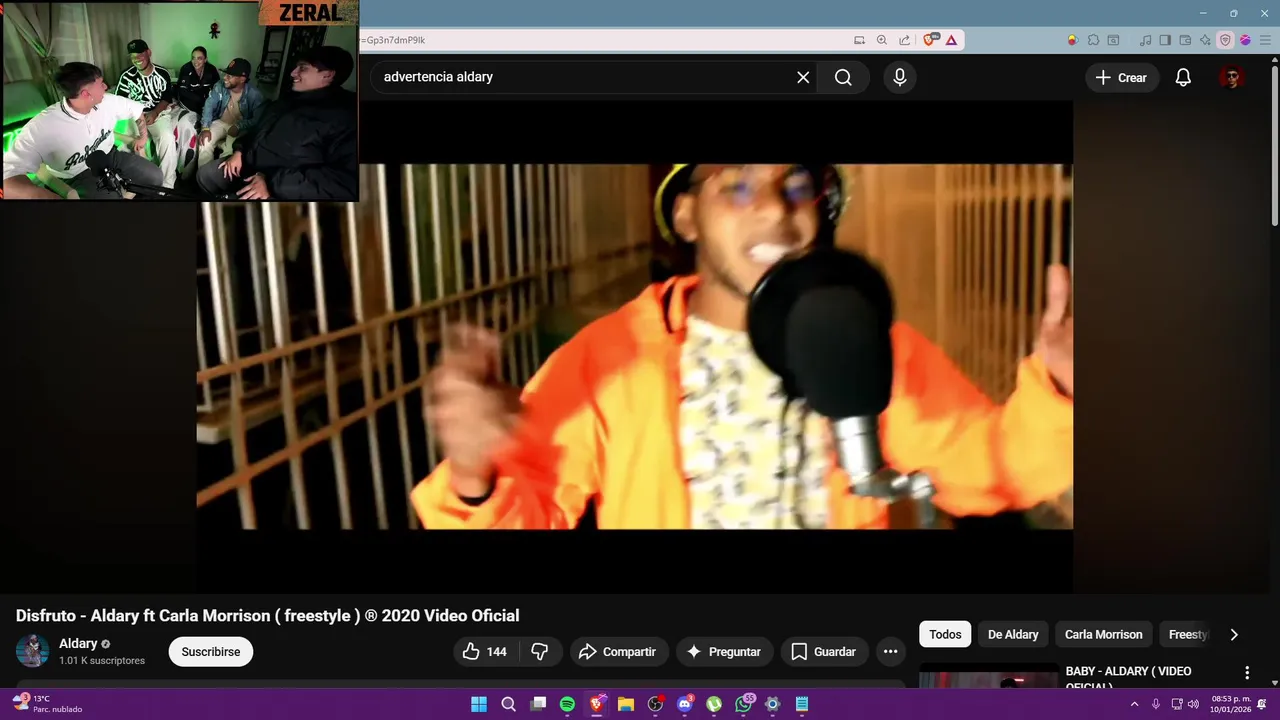1280x720 pixels.
Task: Open OBS Studio from the taskbar
Action: (655, 704)
